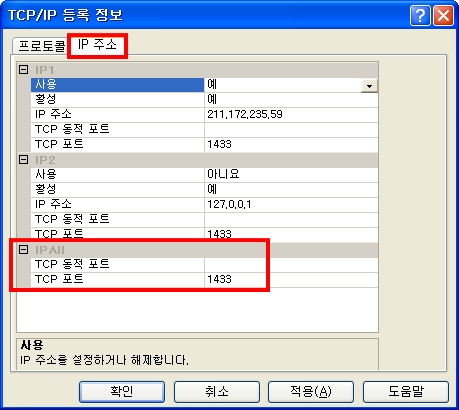Select IP1 활성 row value 예
This screenshot has width=459, height=410.
pos(291,100)
